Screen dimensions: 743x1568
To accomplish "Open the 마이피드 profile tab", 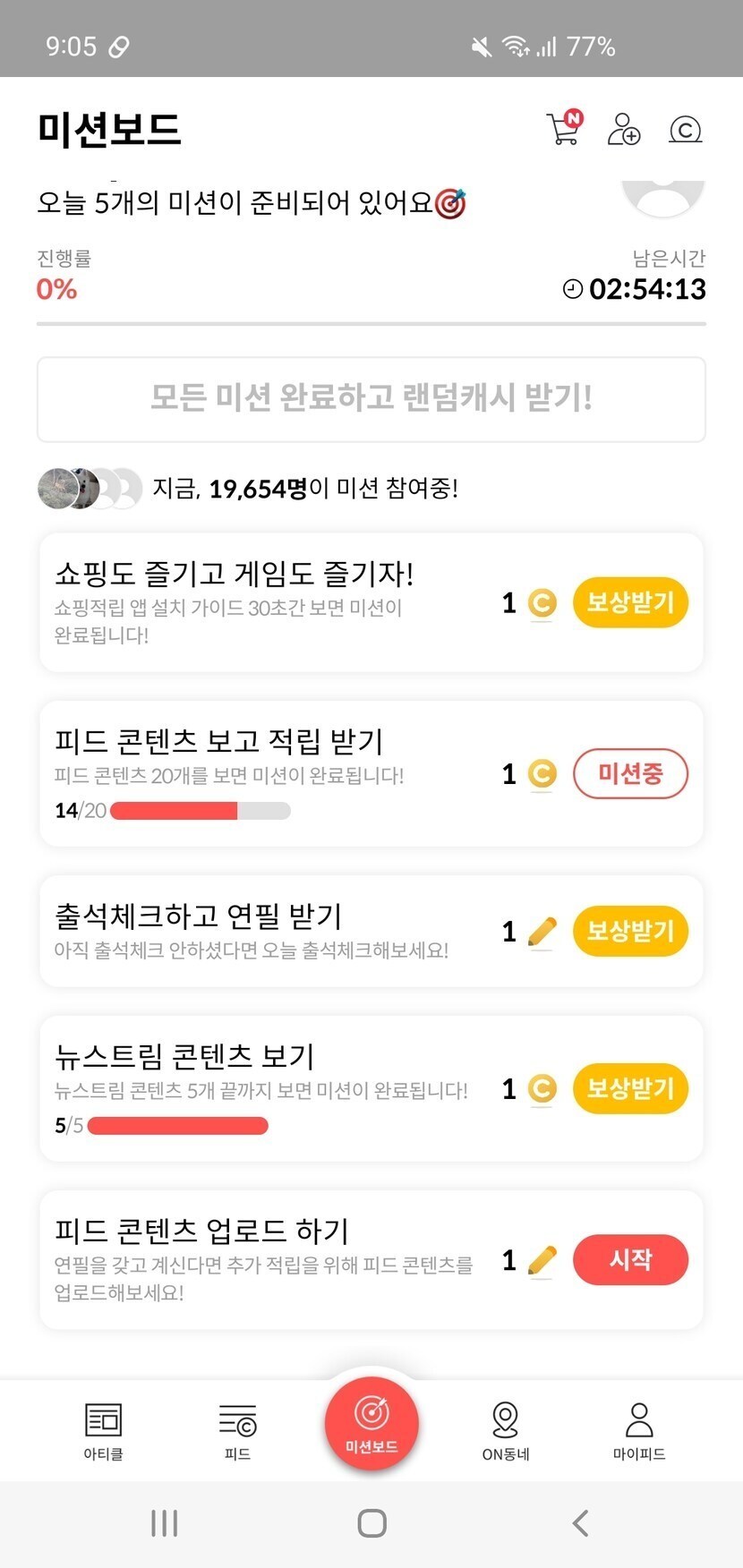I will 639,1430.
